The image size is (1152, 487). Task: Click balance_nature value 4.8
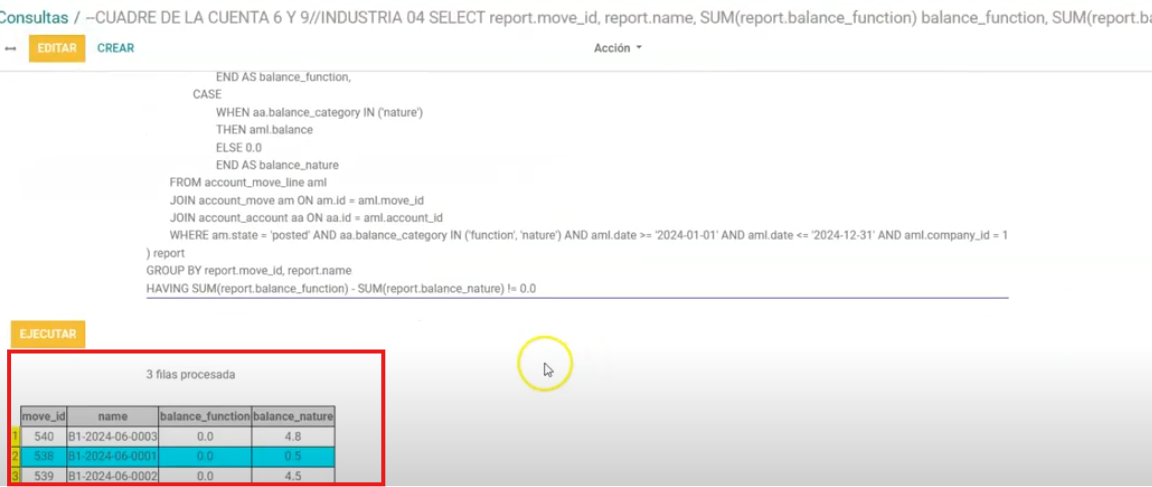pos(292,436)
